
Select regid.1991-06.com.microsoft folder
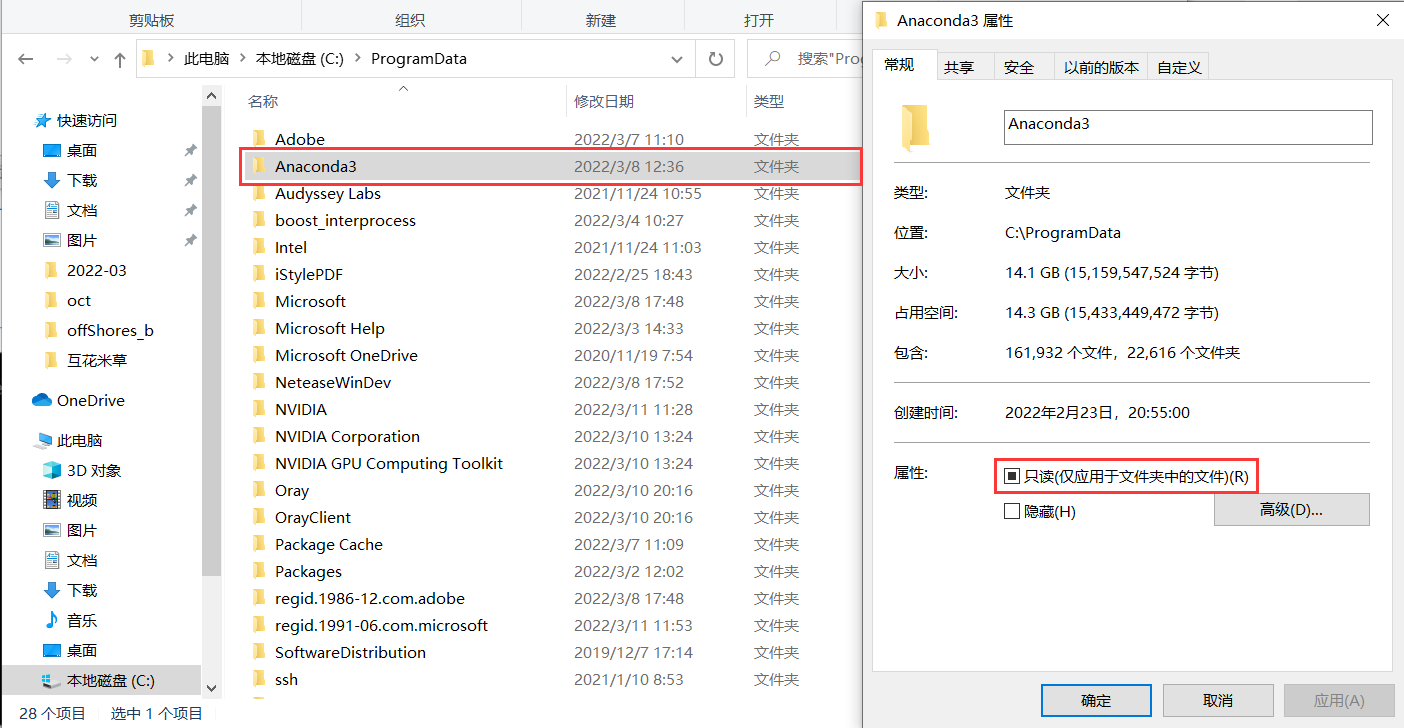point(381,625)
